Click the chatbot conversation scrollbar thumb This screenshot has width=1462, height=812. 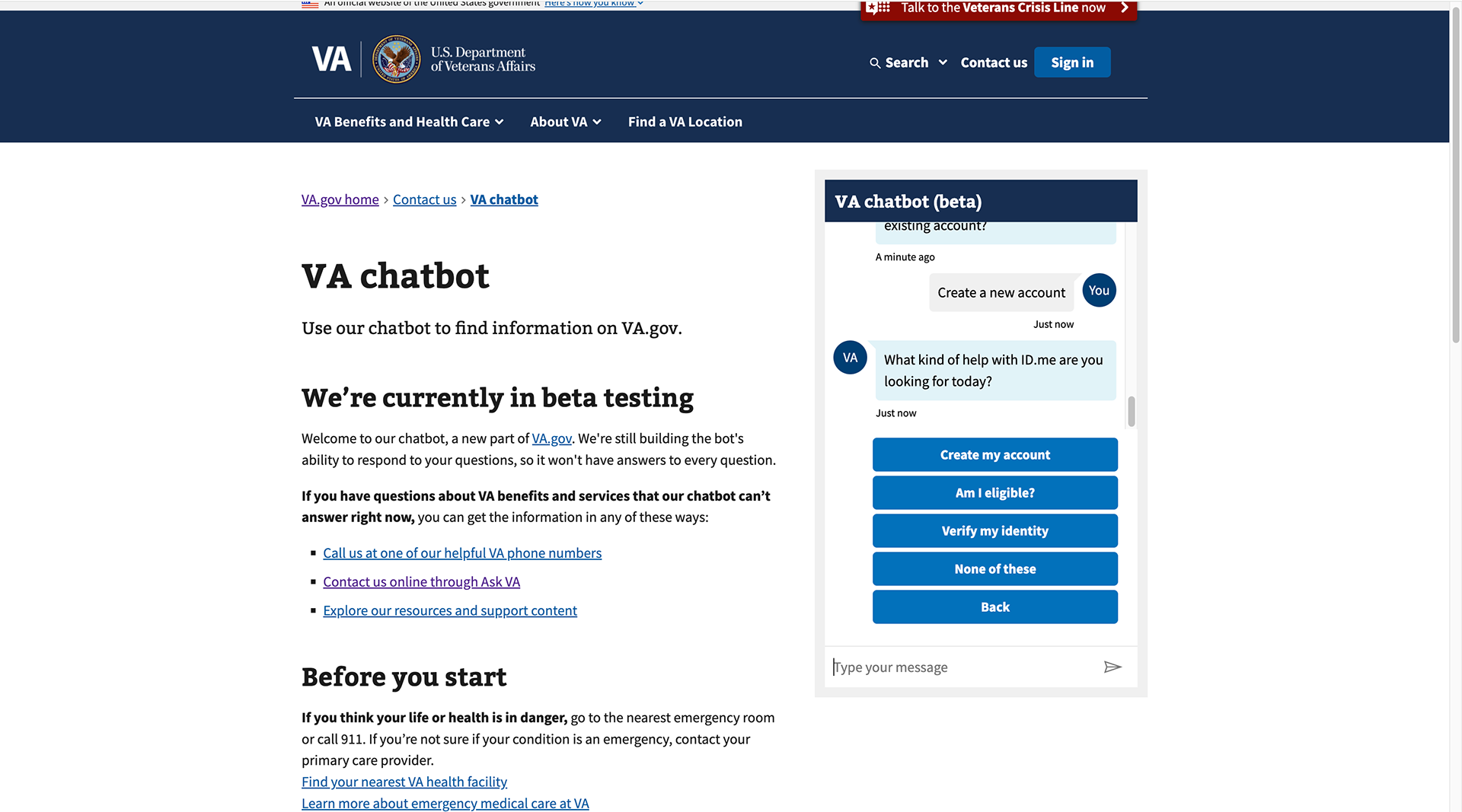(1132, 412)
